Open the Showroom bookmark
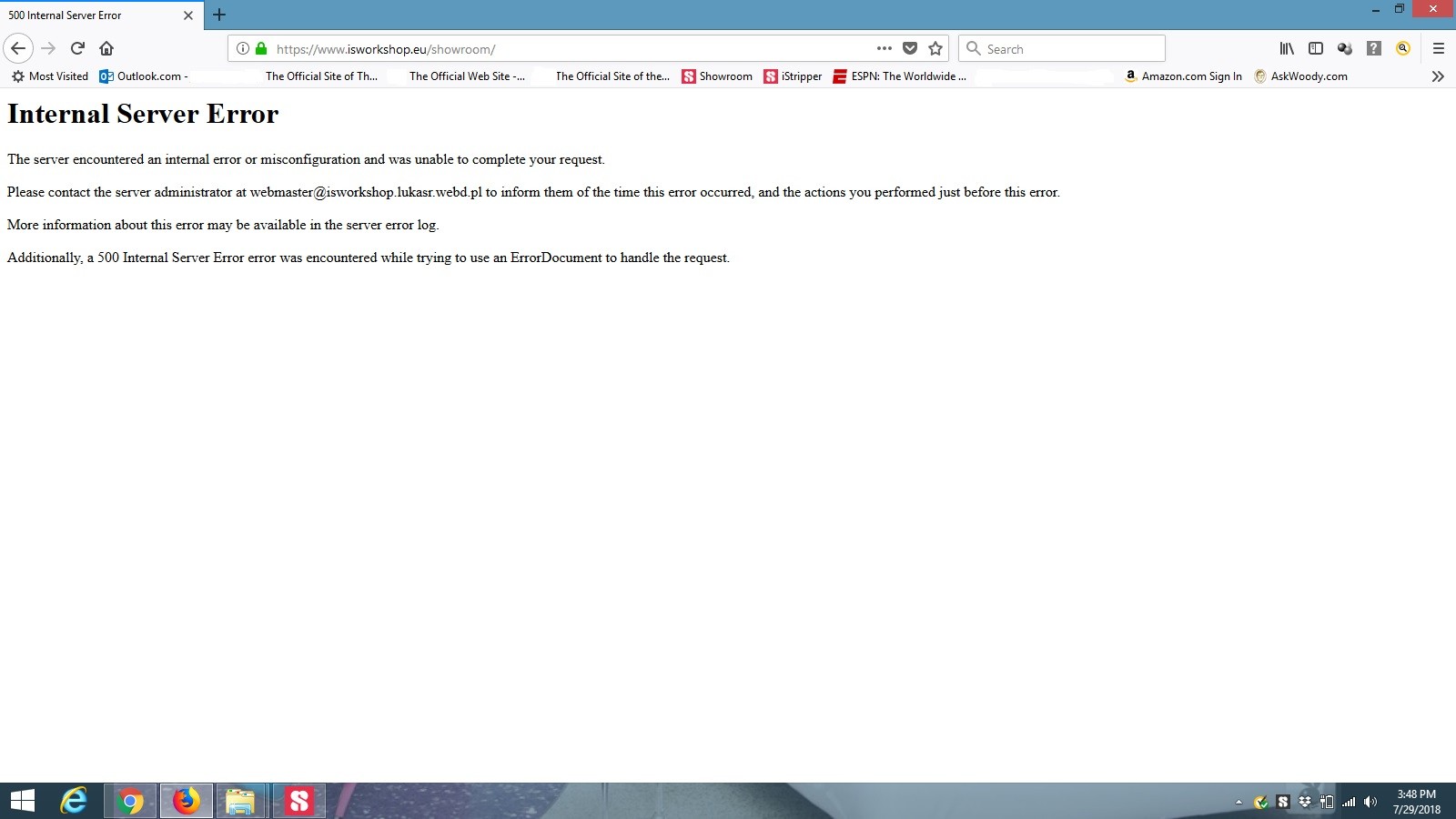1456x819 pixels. click(x=717, y=76)
